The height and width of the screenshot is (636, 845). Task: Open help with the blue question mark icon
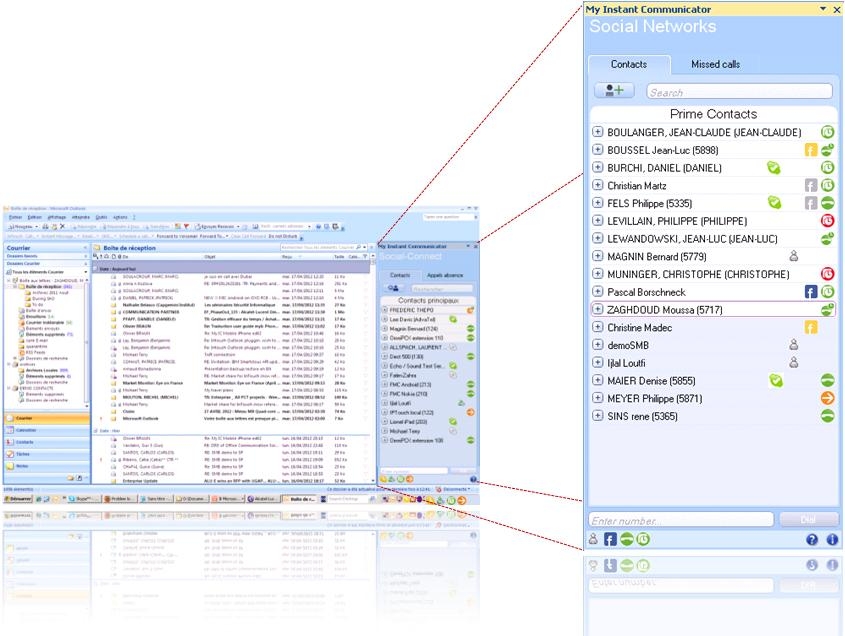point(812,540)
